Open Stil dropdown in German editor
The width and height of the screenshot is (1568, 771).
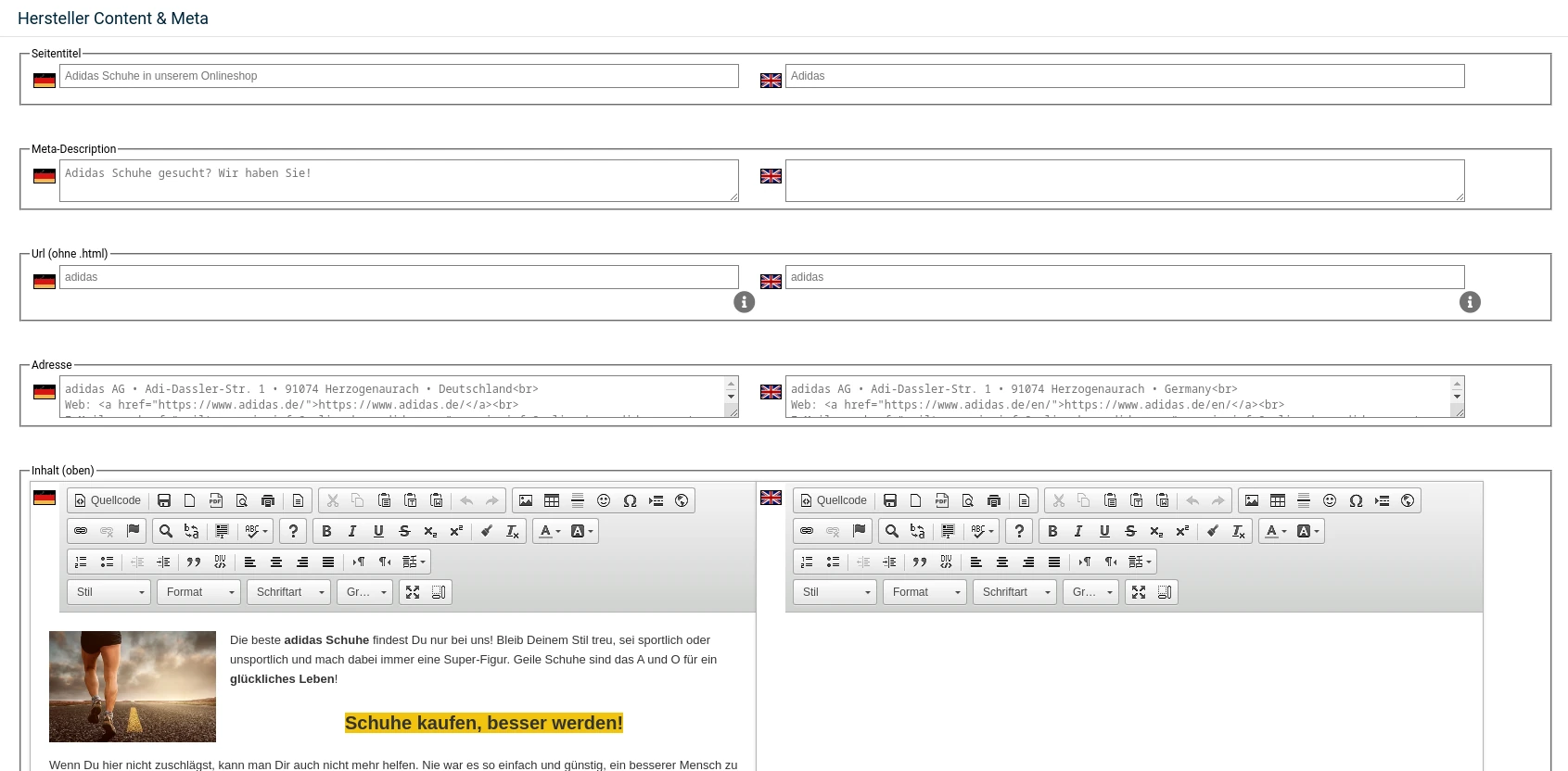(108, 592)
